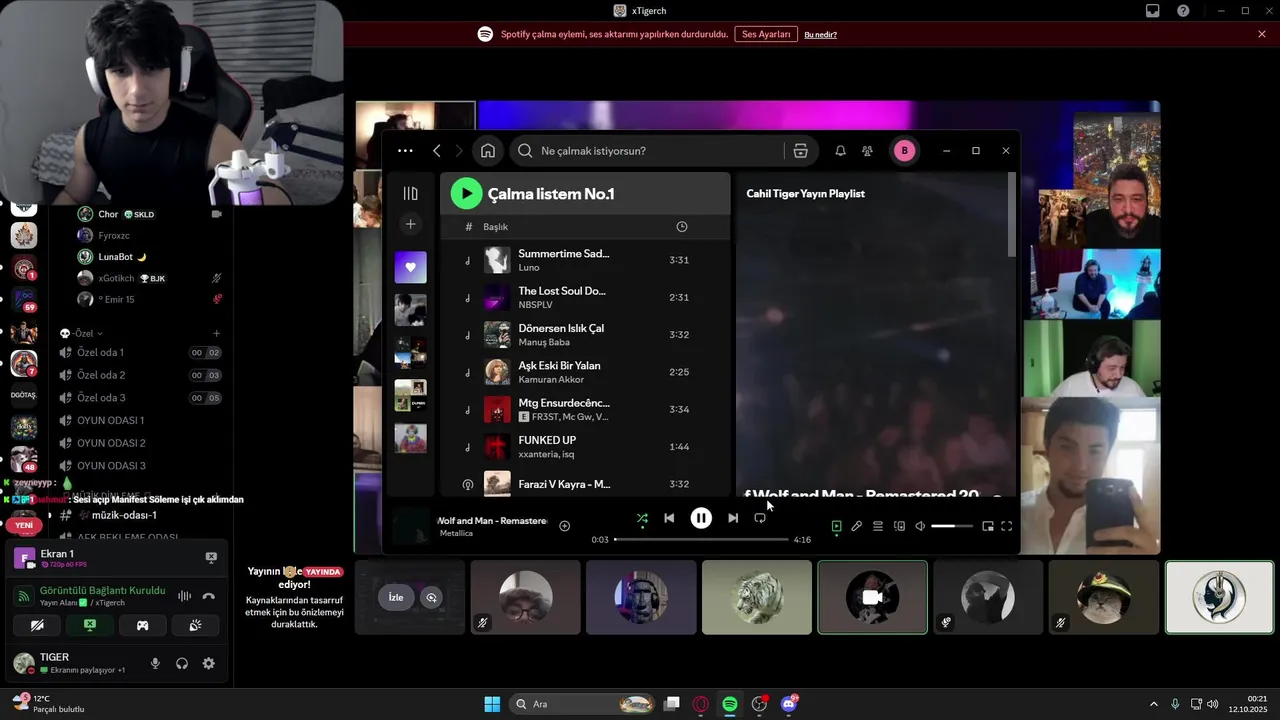Expand Spotify library sidebar

(410, 193)
